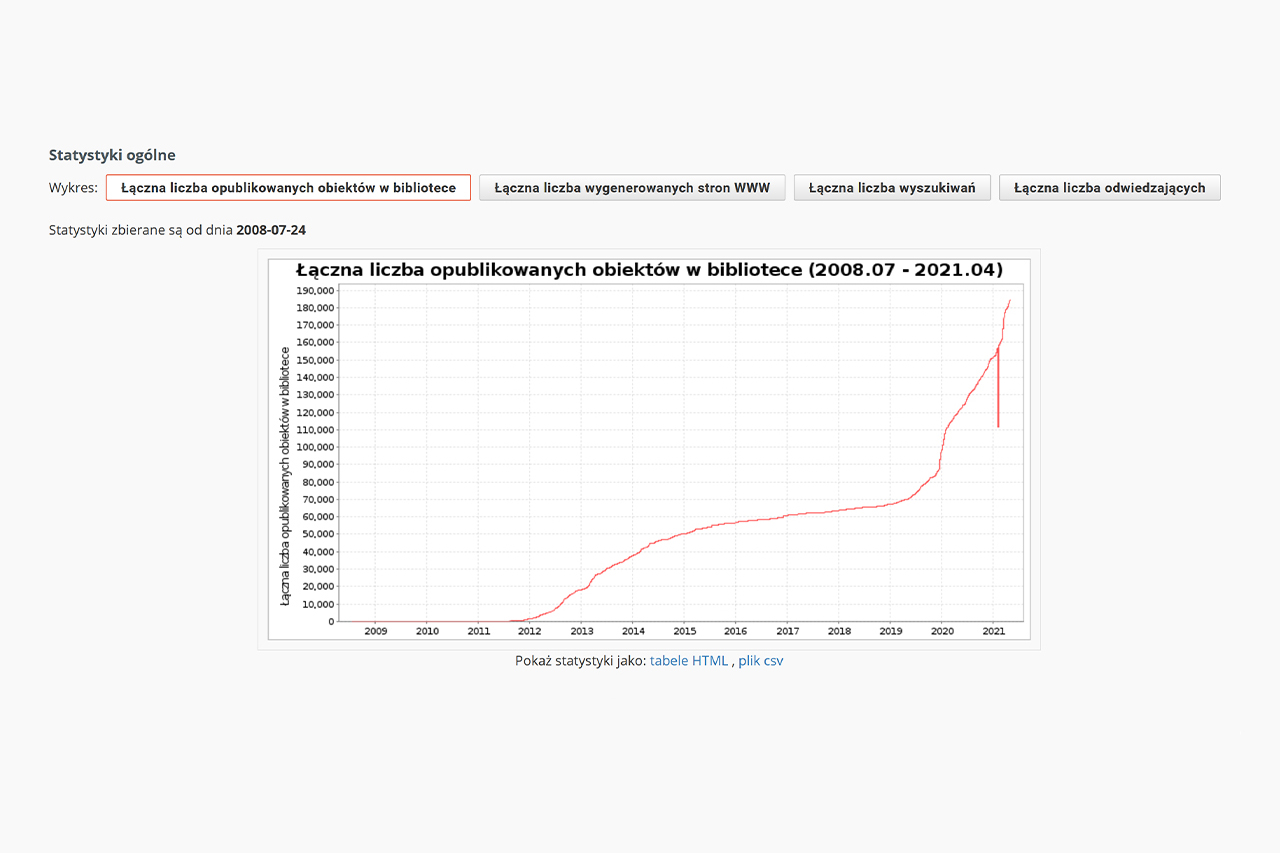Click the bold date 2008-07-24

(271, 230)
